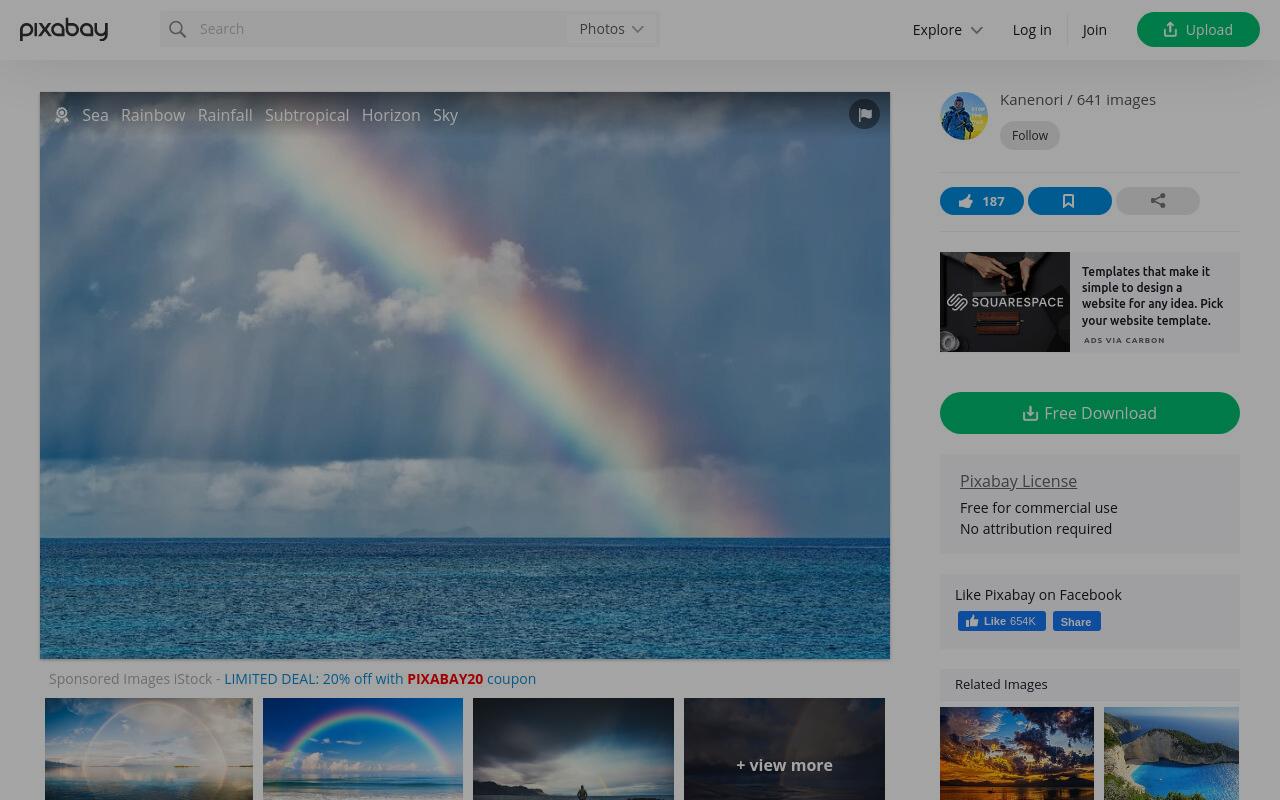Select the Sea tag
The image size is (1280, 800).
pos(95,115)
